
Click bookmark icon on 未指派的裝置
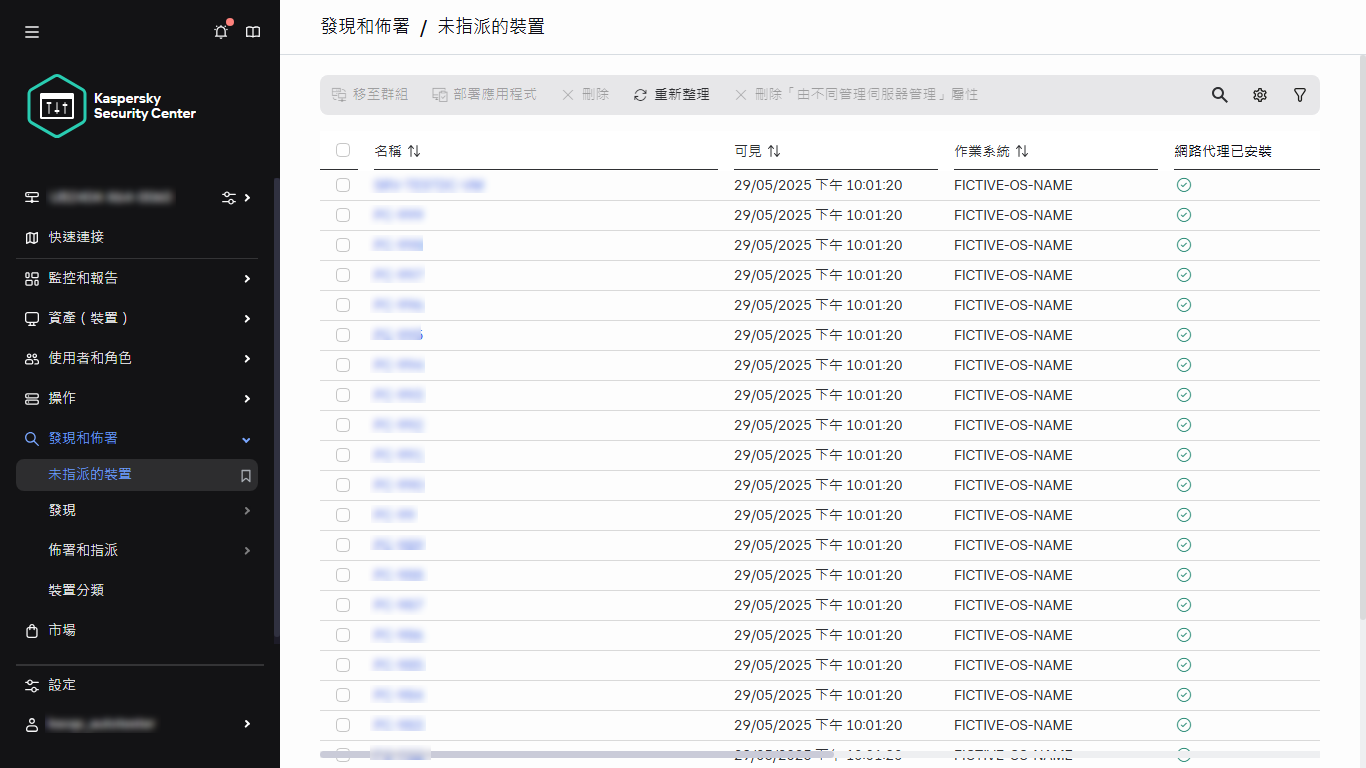coord(245,476)
